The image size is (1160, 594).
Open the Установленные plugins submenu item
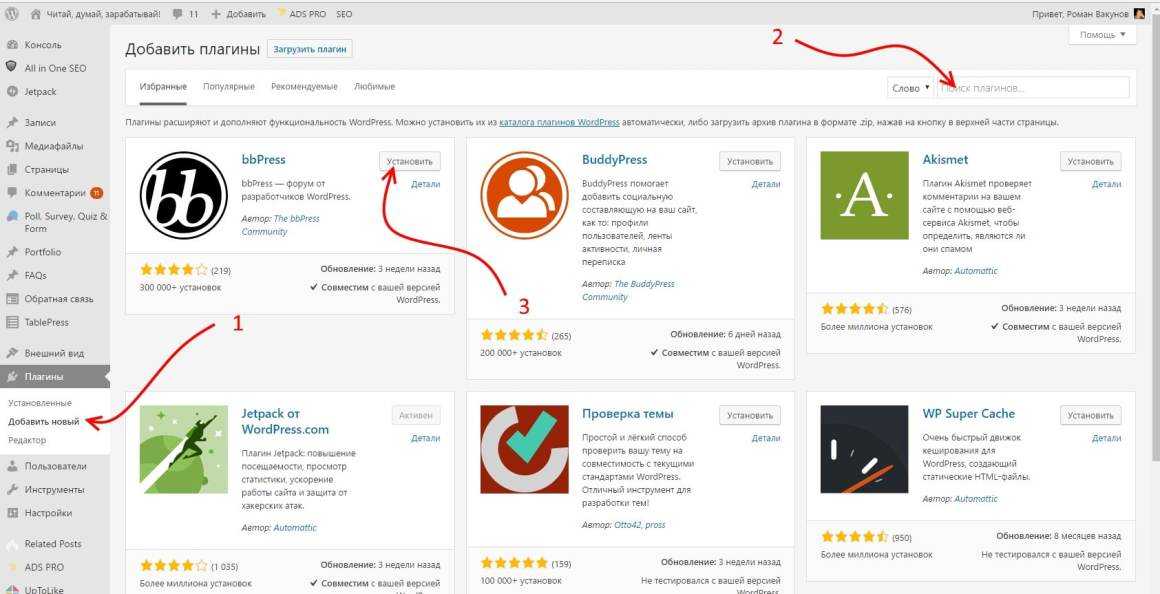pyautogui.click(x=40, y=403)
